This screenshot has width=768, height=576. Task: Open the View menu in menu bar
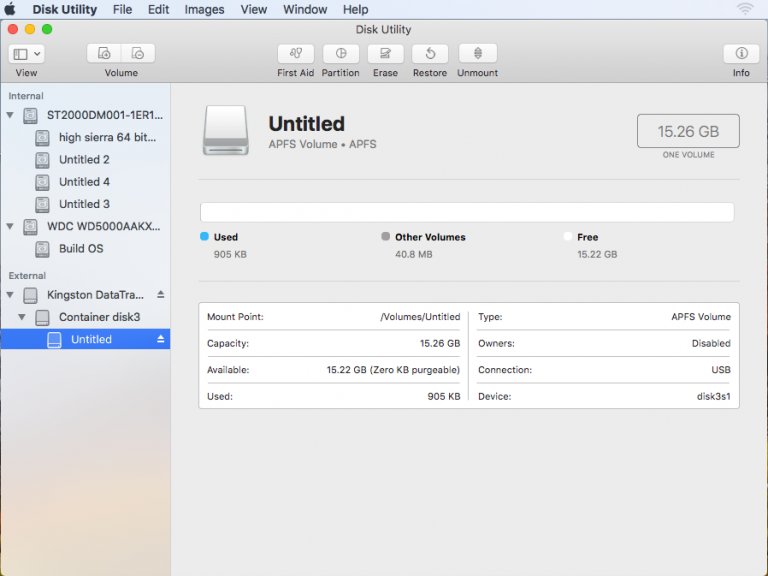(253, 9)
